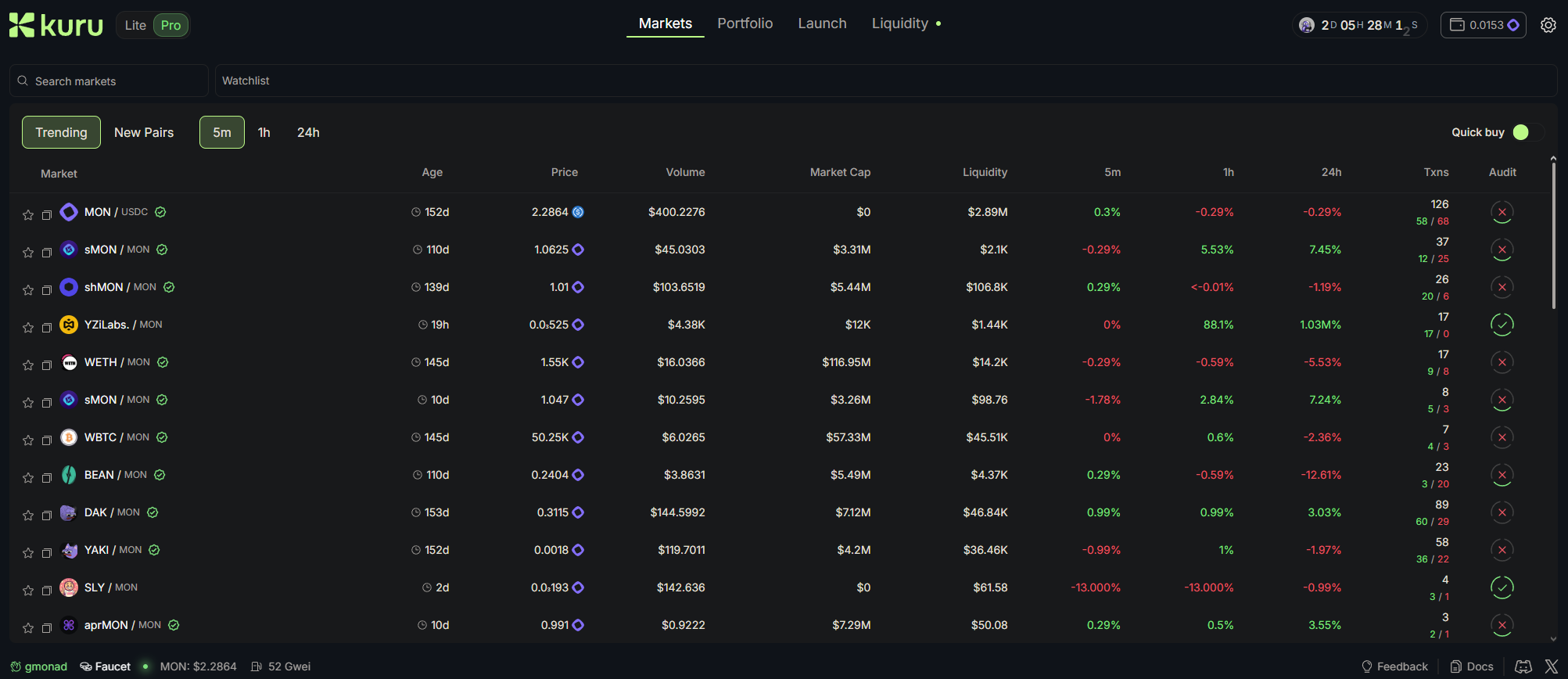The width and height of the screenshot is (1568, 679).
Task: Click audit failed icon for MON / USDC
Action: click(1502, 212)
